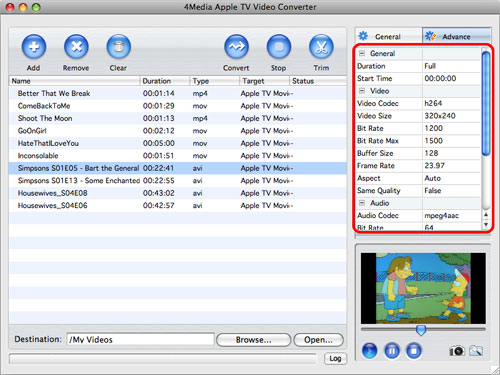Change the Video Codec value h264
Viewport: 500px width, 375px height.
(x=451, y=103)
